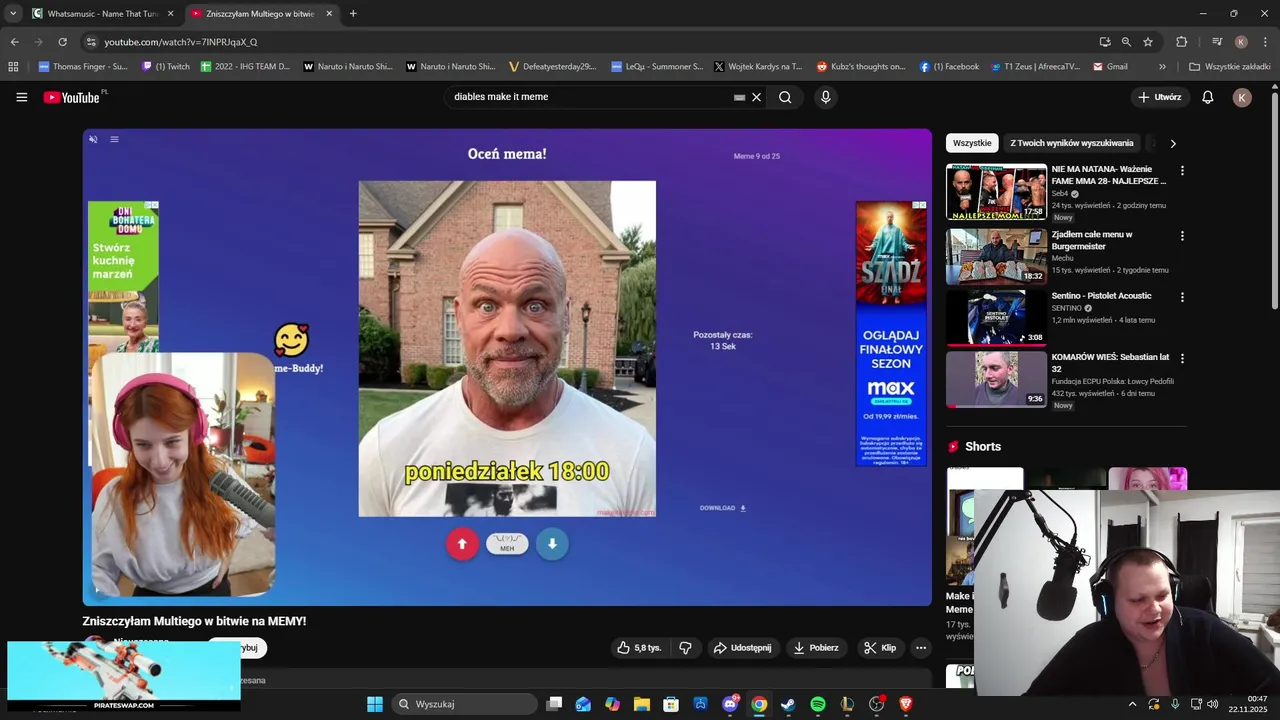Dislike the video with thumbs down
The height and width of the screenshot is (720, 1280).
pos(685,648)
